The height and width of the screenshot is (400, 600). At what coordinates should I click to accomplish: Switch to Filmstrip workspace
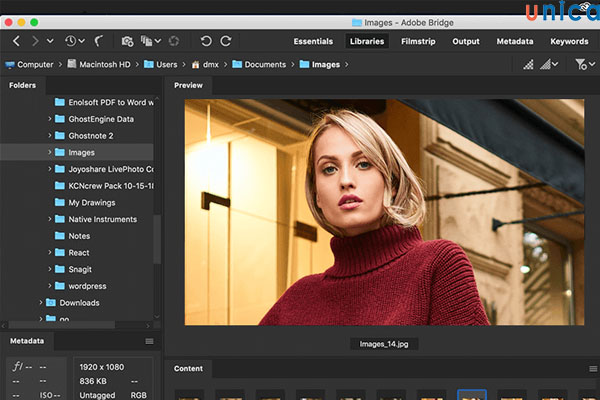pyautogui.click(x=418, y=41)
